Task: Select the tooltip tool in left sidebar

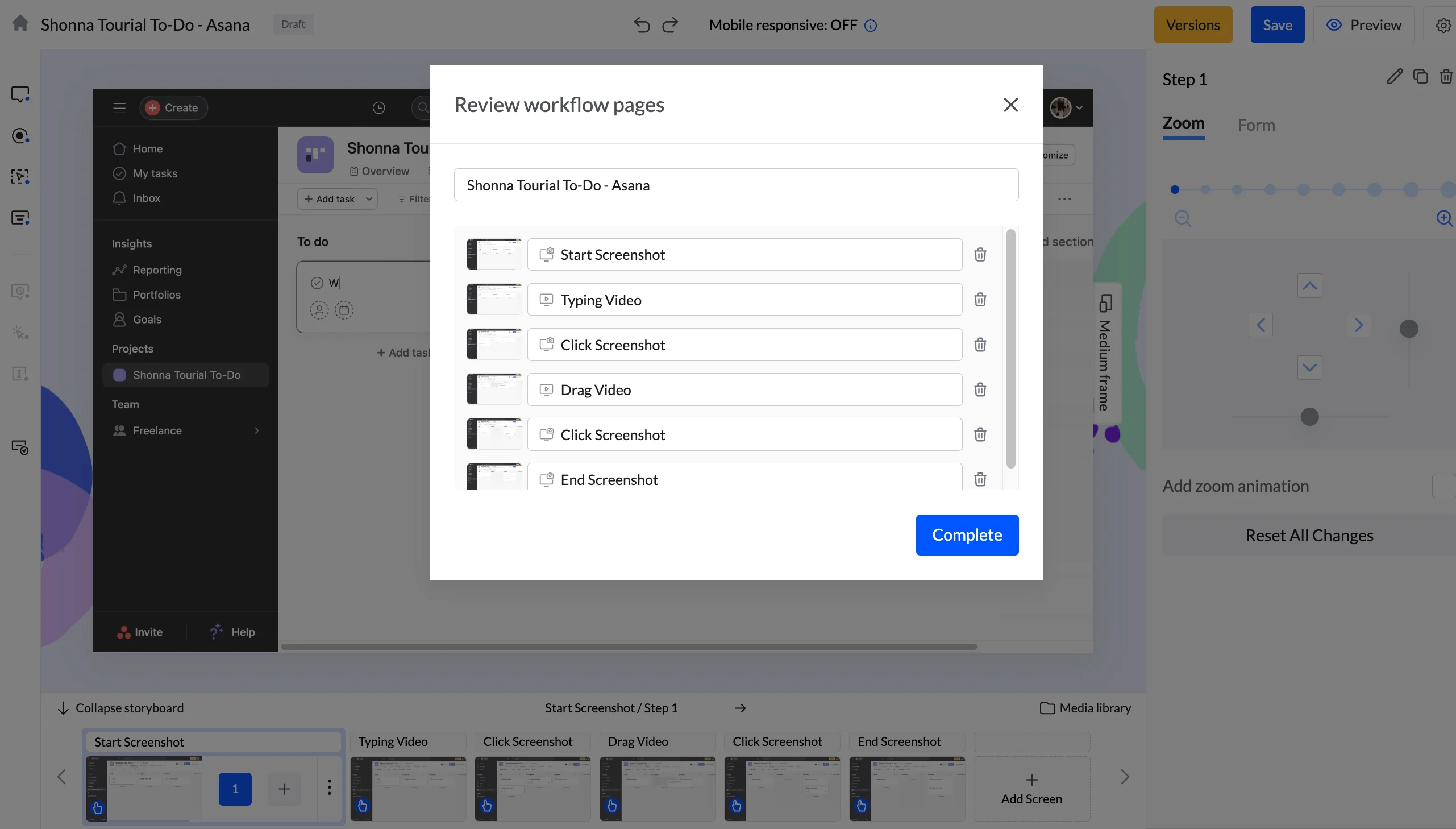Action: (20, 94)
